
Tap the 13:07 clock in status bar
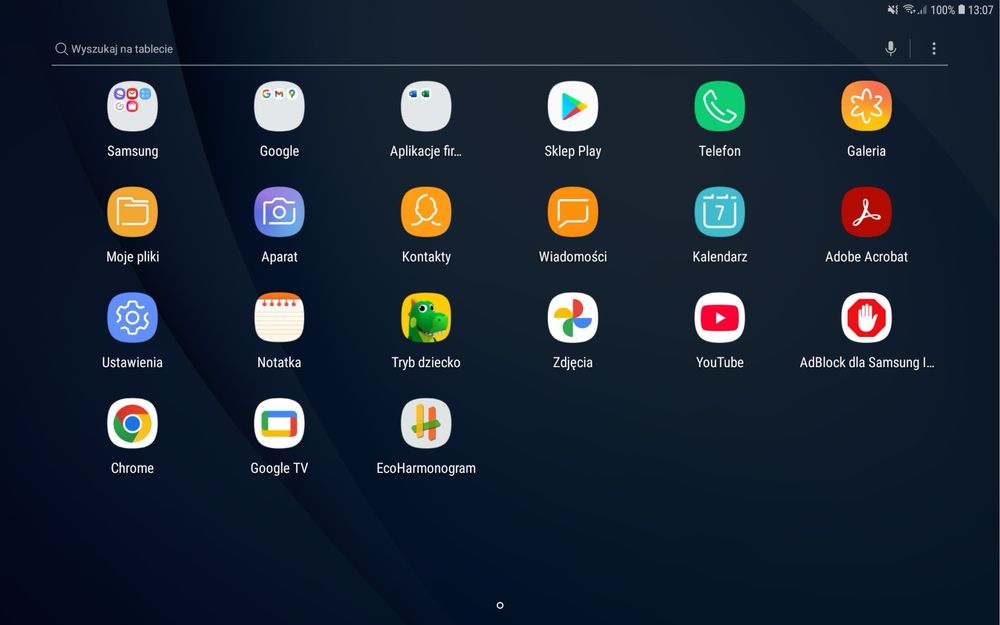pyautogui.click(x=980, y=10)
